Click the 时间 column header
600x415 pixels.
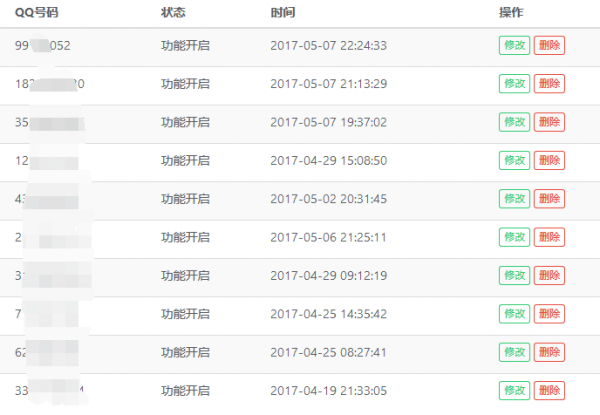[x=282, y=12]
